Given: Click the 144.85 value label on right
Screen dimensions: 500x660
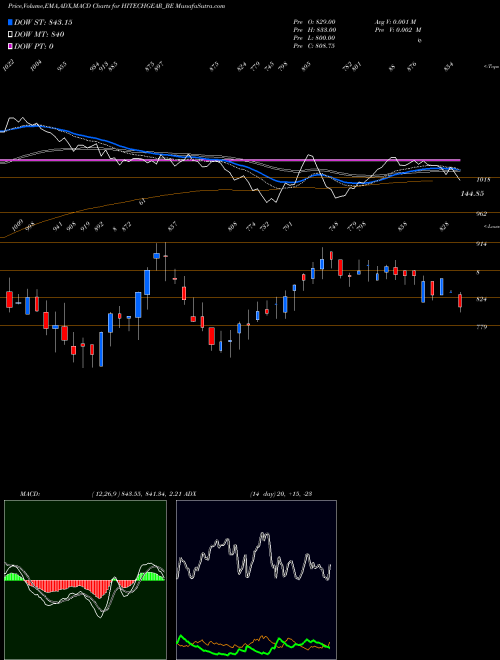Looking at the screenshot, I should [x=472, y=194].
